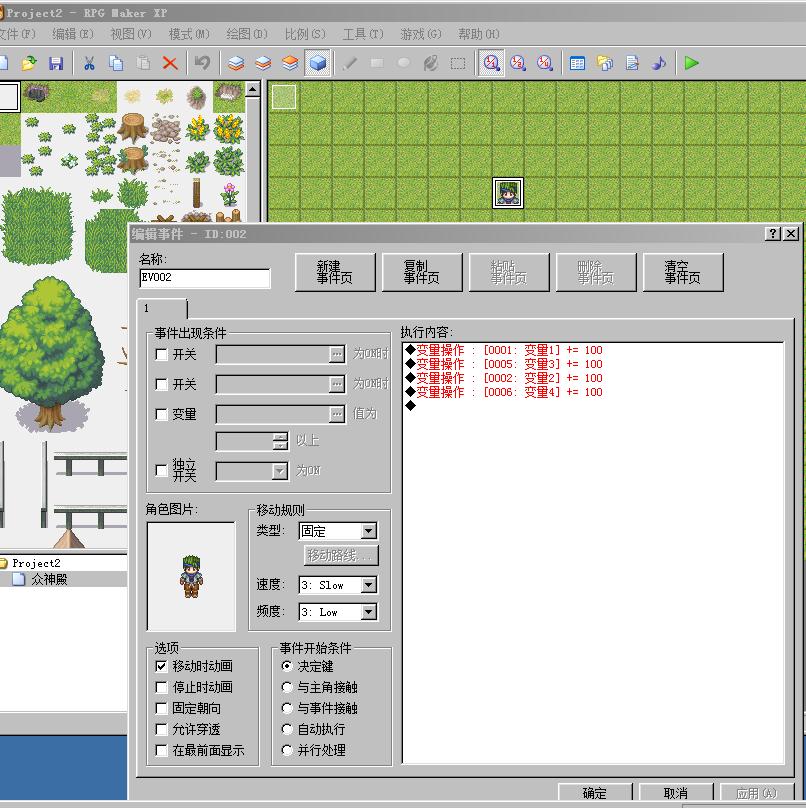This screenshot has width=806, height=808.
Task: Click the 清空事件页 button
Action: pyautogui.click(x=683, y=273)
